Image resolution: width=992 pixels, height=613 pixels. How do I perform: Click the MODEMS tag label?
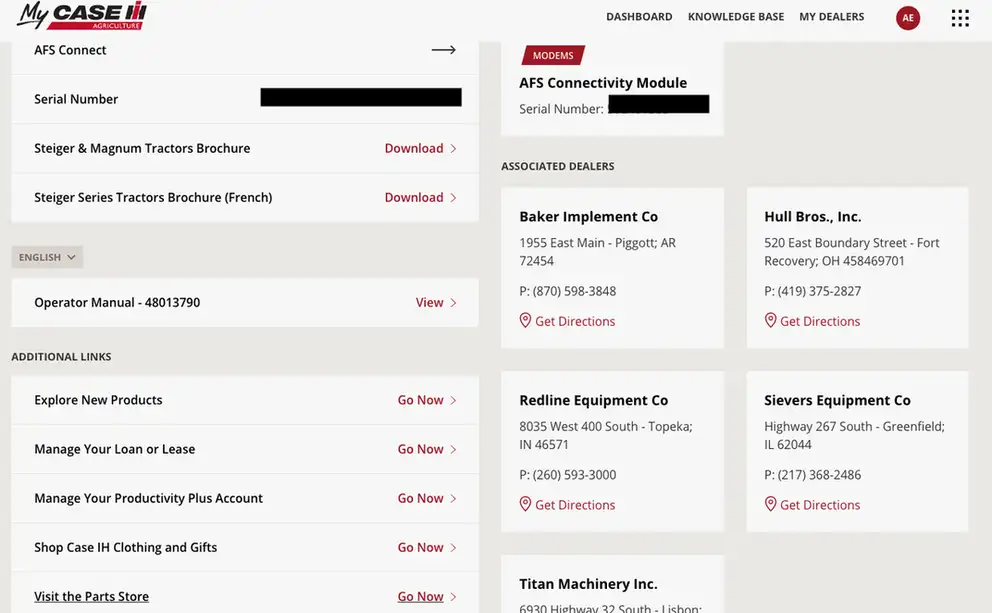coord(553,56)
